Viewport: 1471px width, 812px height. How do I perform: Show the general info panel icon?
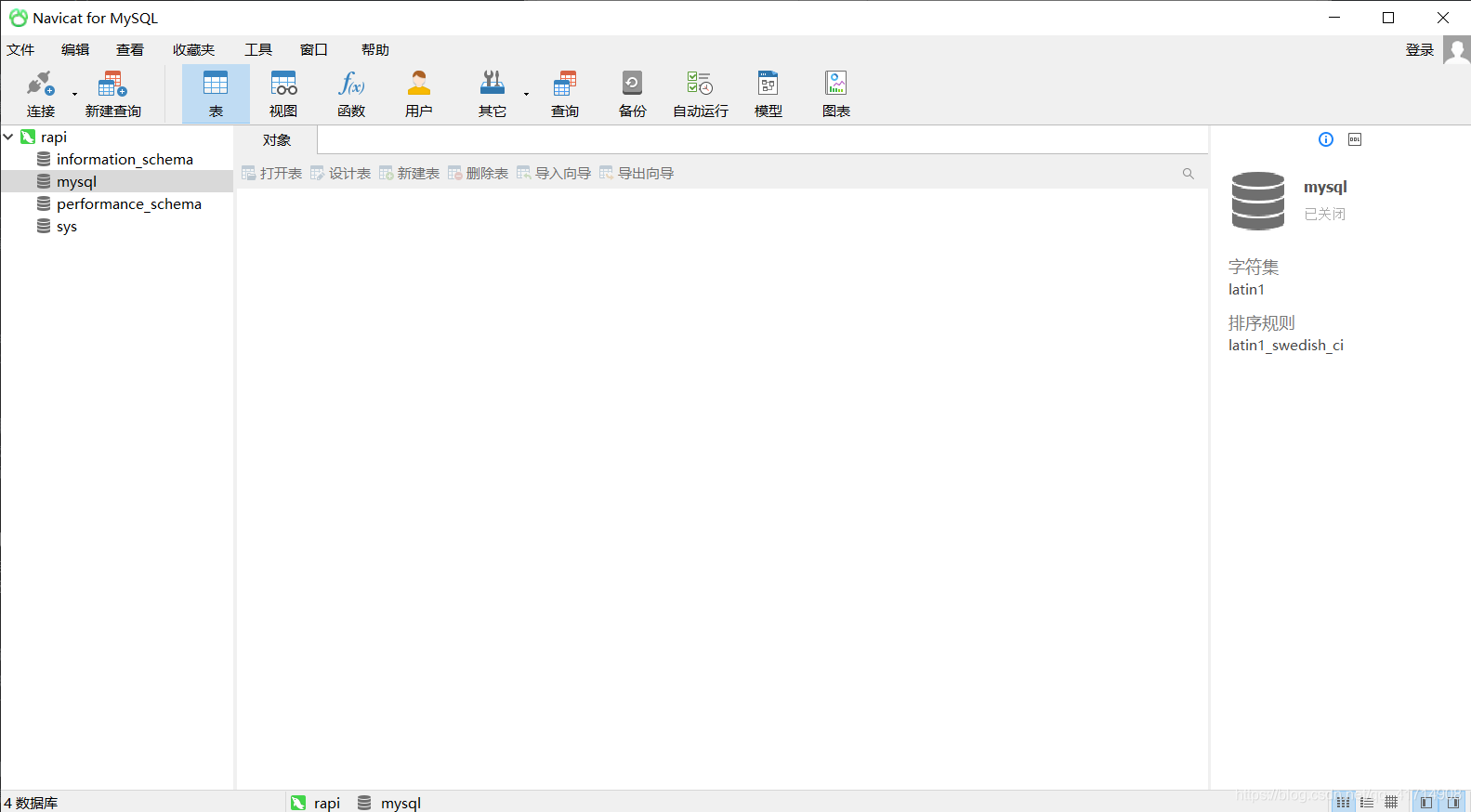1326,139
